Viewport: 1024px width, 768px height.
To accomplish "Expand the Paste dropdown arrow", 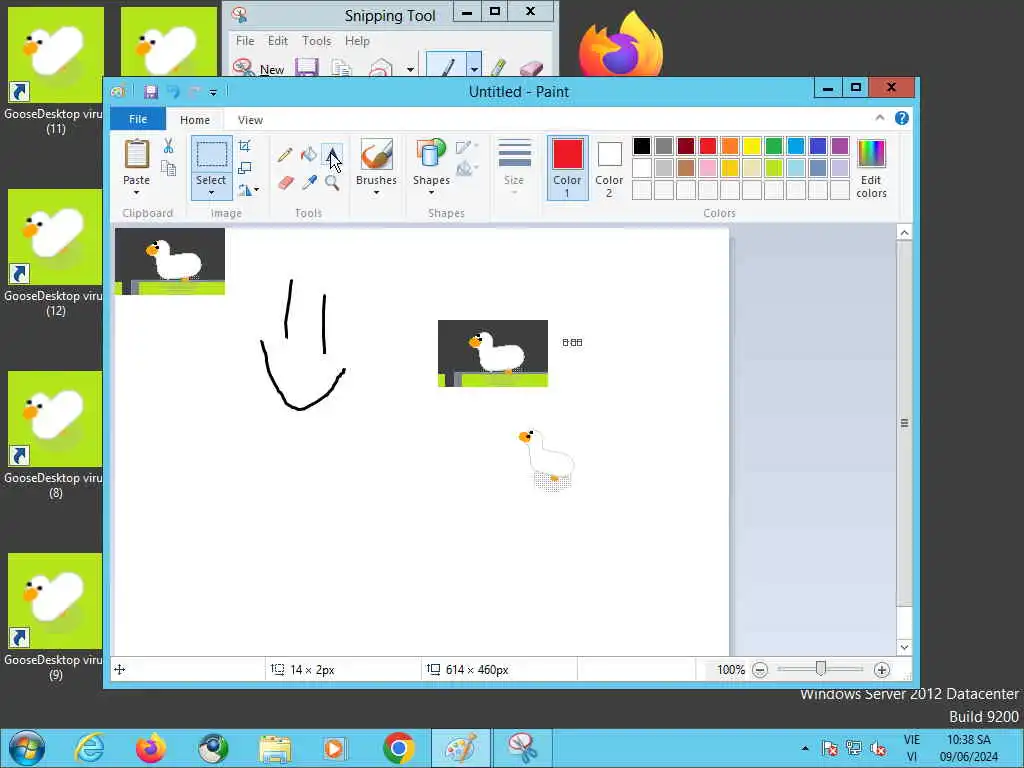I will pos(136,193).
